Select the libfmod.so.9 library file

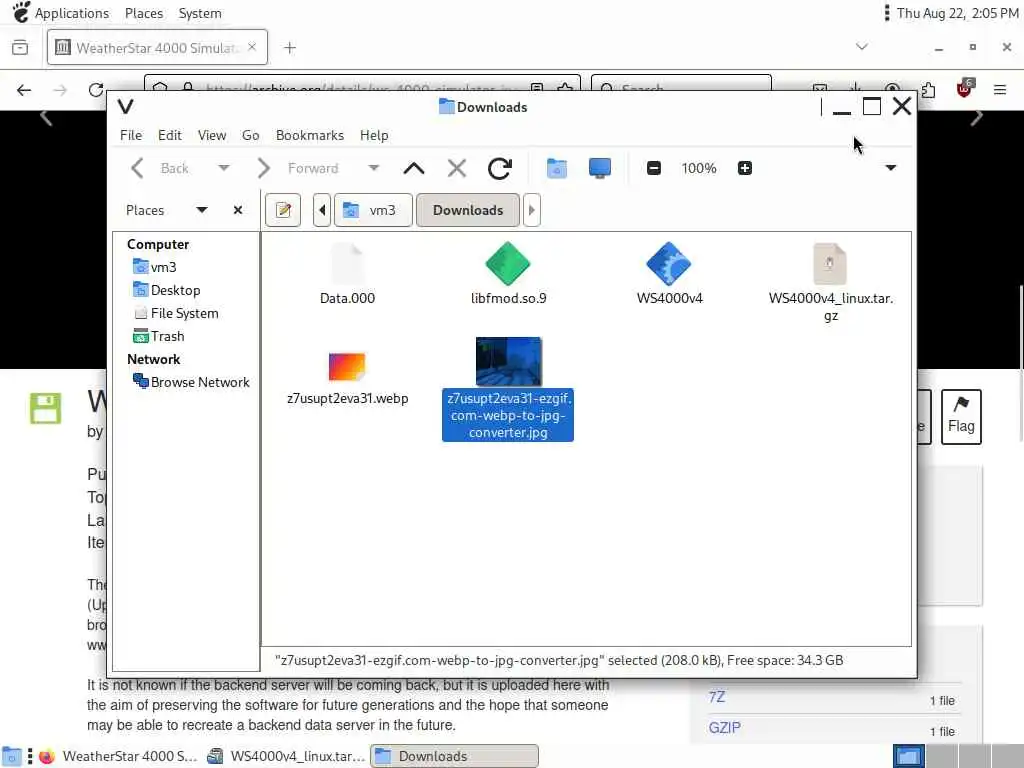click(x=508, y=264)
